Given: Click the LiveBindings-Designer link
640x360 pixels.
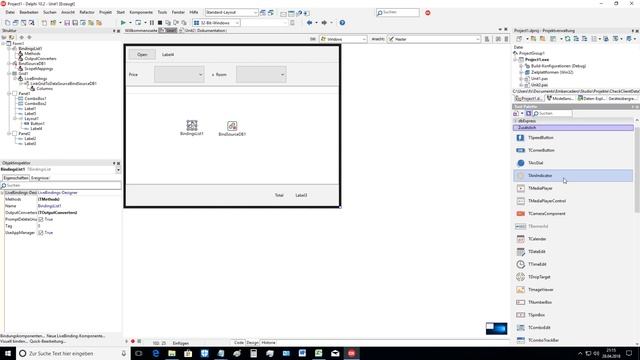Looking at the screenshot, I should coord(57,193).
